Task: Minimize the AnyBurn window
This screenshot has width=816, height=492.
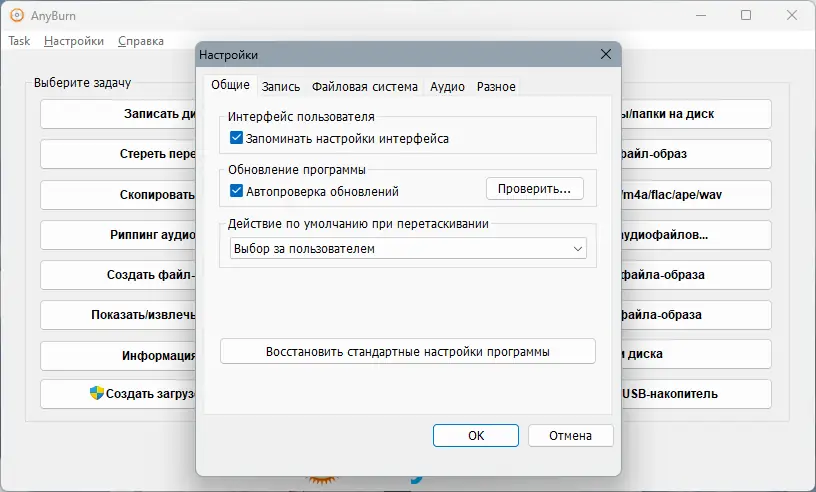Action: 700,15
